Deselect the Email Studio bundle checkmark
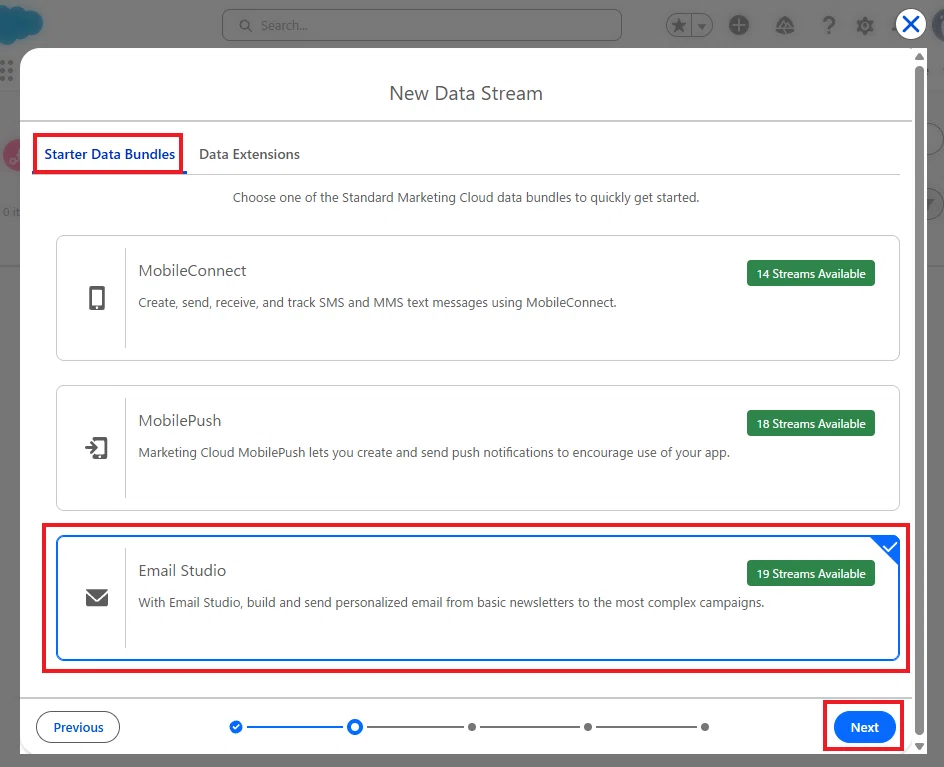This screenshot has height=767, width=944. (x=889, y=547)
